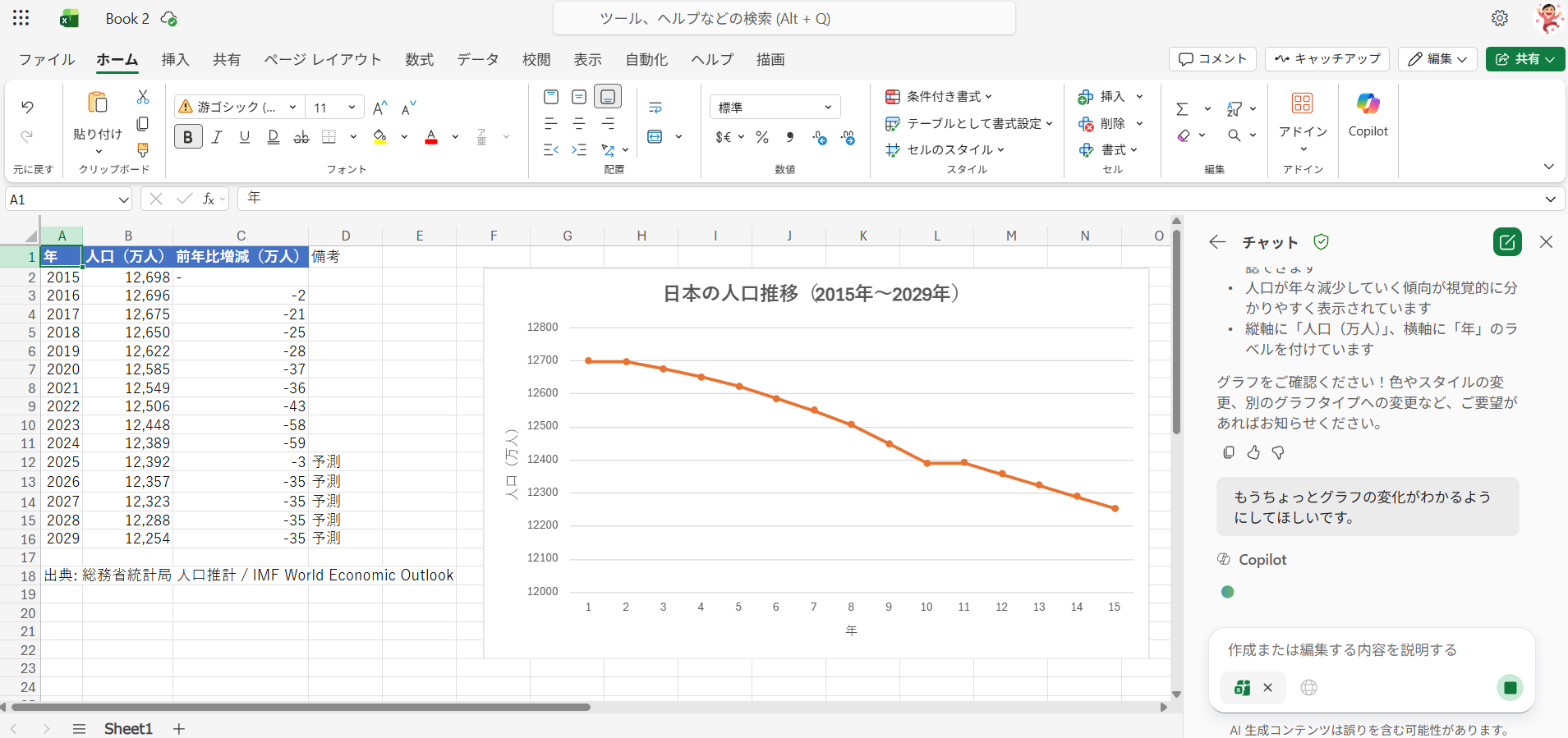Expand the number format dropdown showing 標準
The height and width of the screenshot is (738, 1568).
coord(828,108)
